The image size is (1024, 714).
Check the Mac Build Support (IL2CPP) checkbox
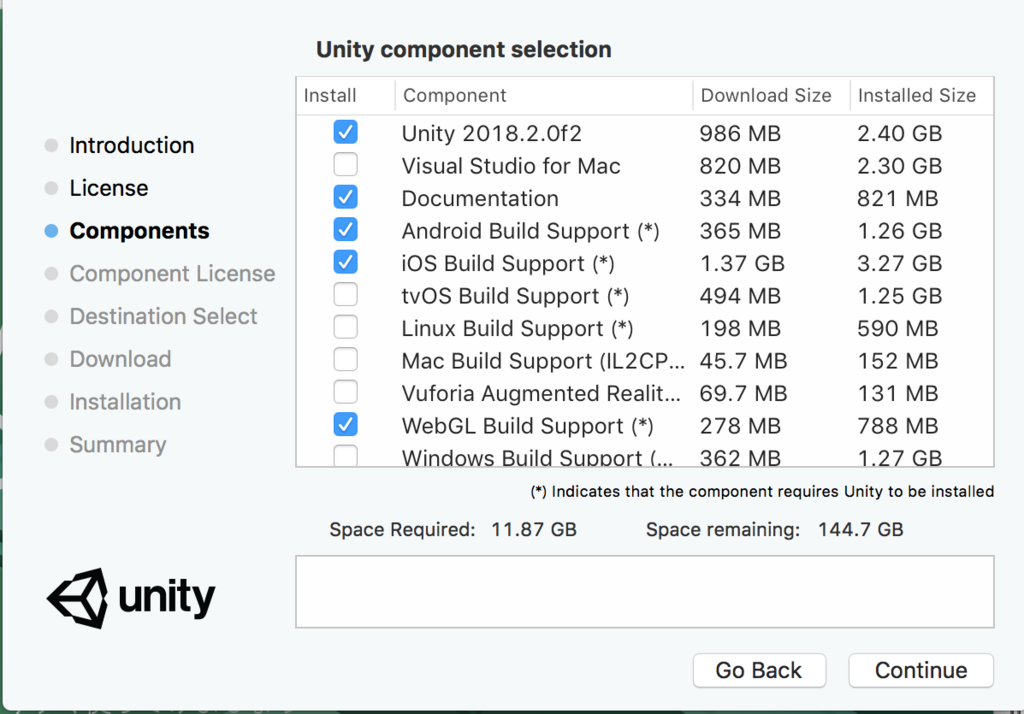(345, 360)
